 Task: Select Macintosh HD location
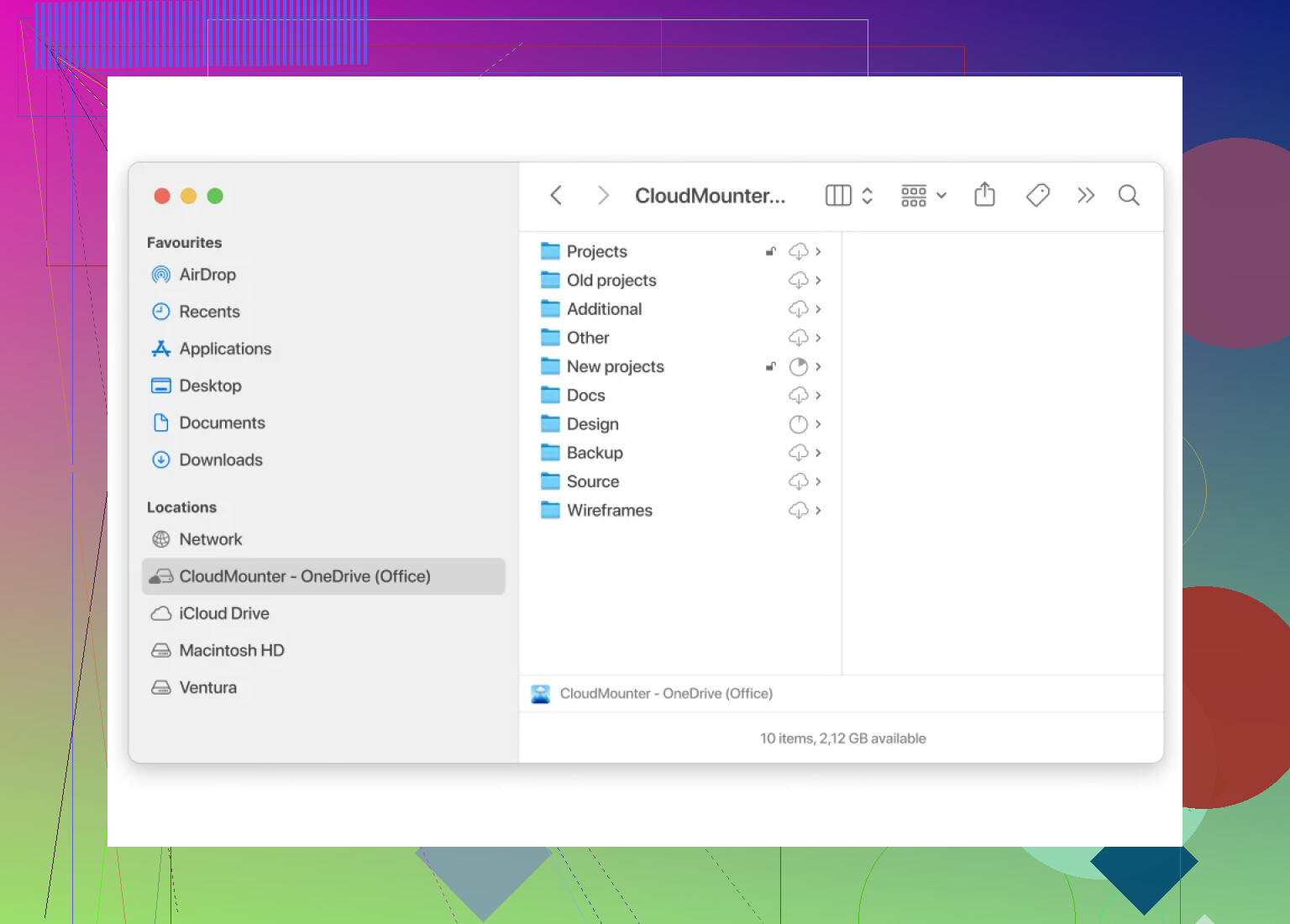(x=323, y=650)
